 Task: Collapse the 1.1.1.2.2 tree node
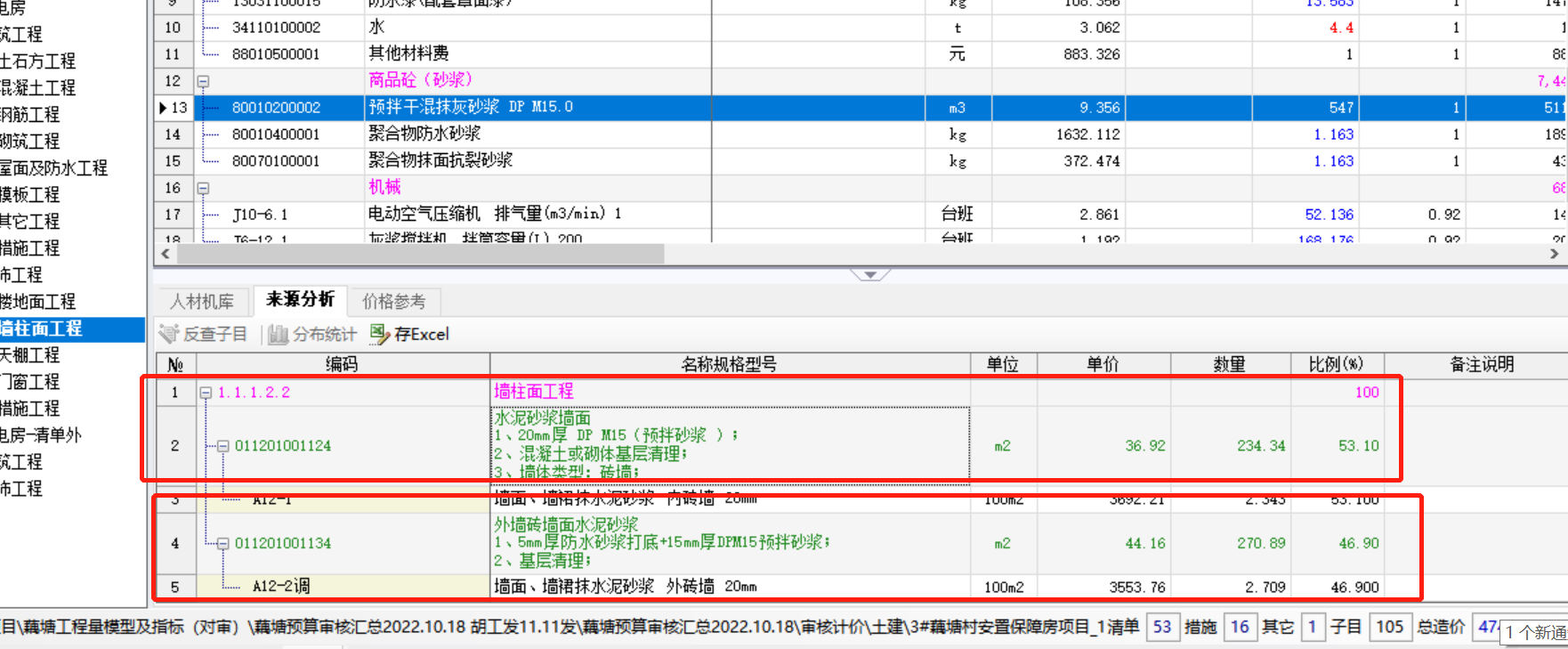[x=206, y=392]
